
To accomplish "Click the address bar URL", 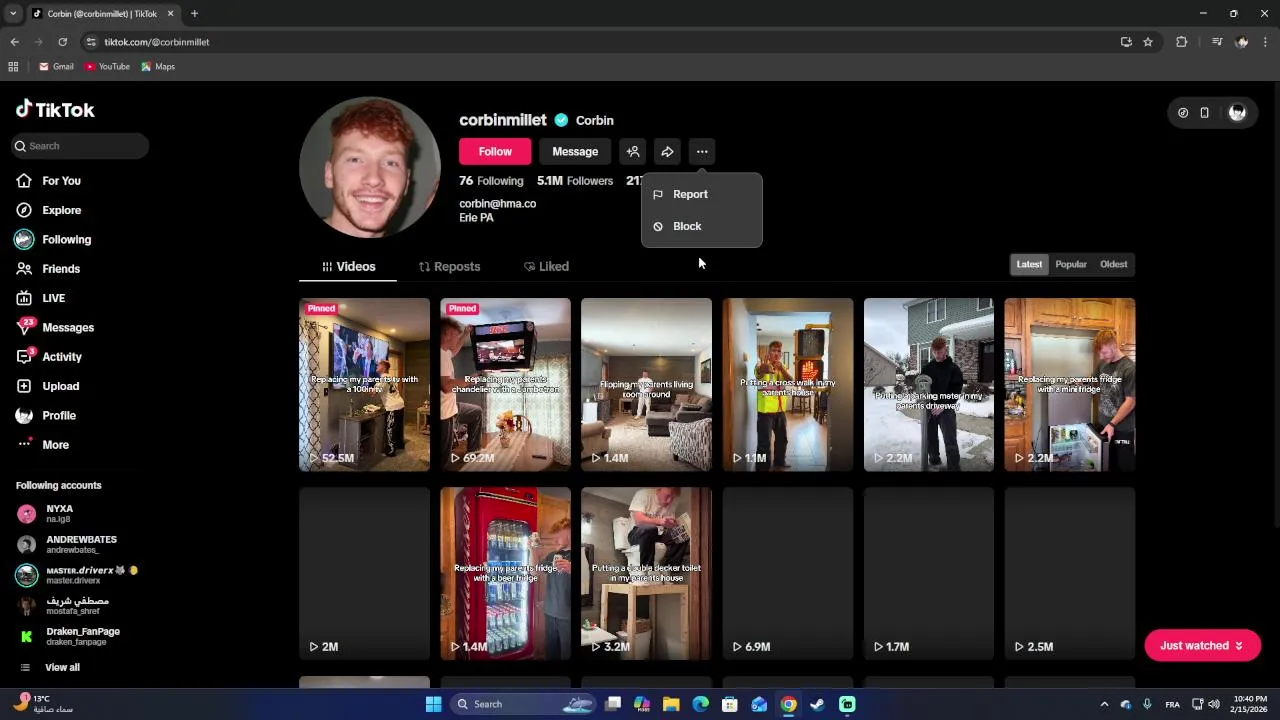I will pos(157,42).
